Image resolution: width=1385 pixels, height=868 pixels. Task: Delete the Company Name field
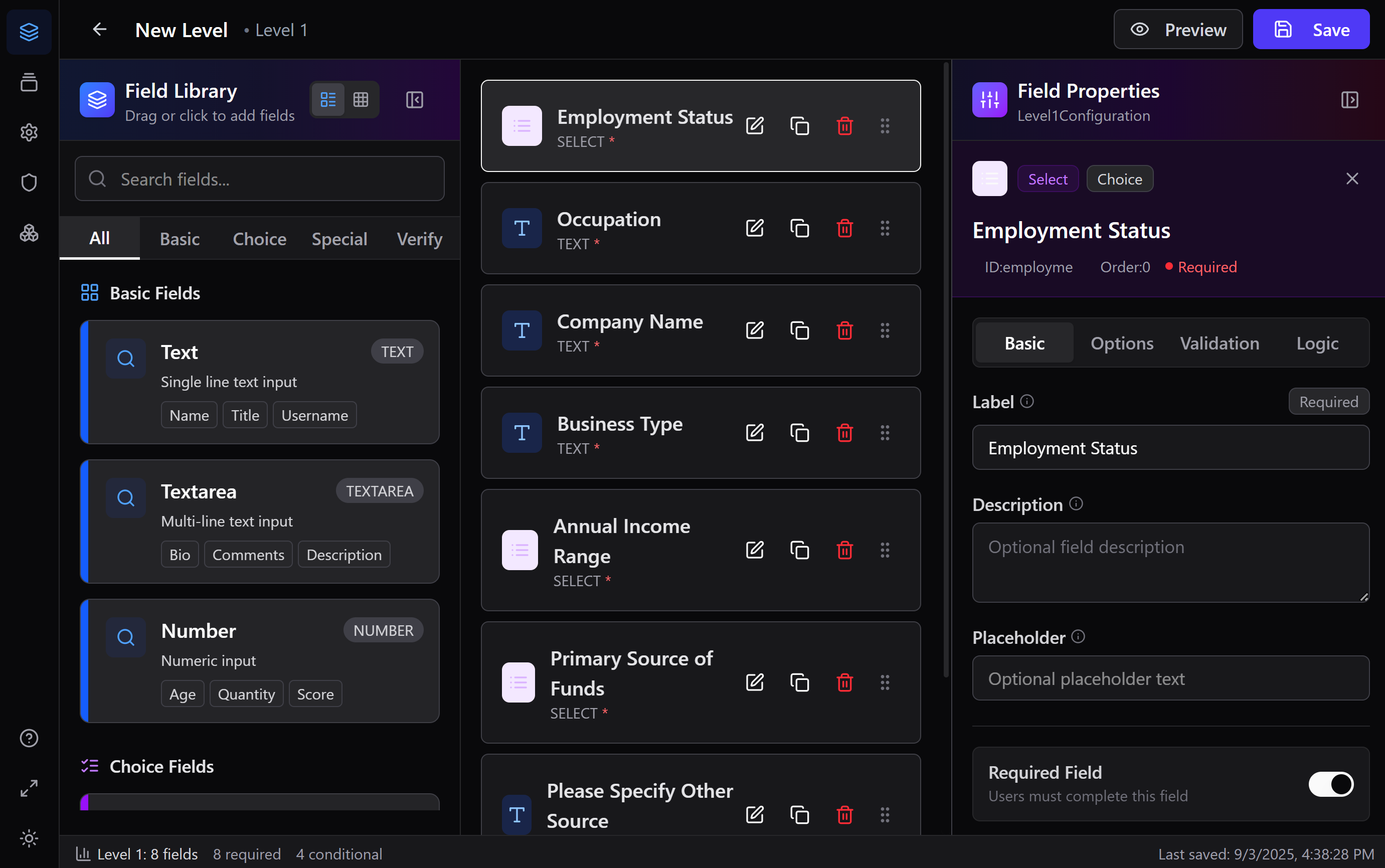click(x=844, y=330)
